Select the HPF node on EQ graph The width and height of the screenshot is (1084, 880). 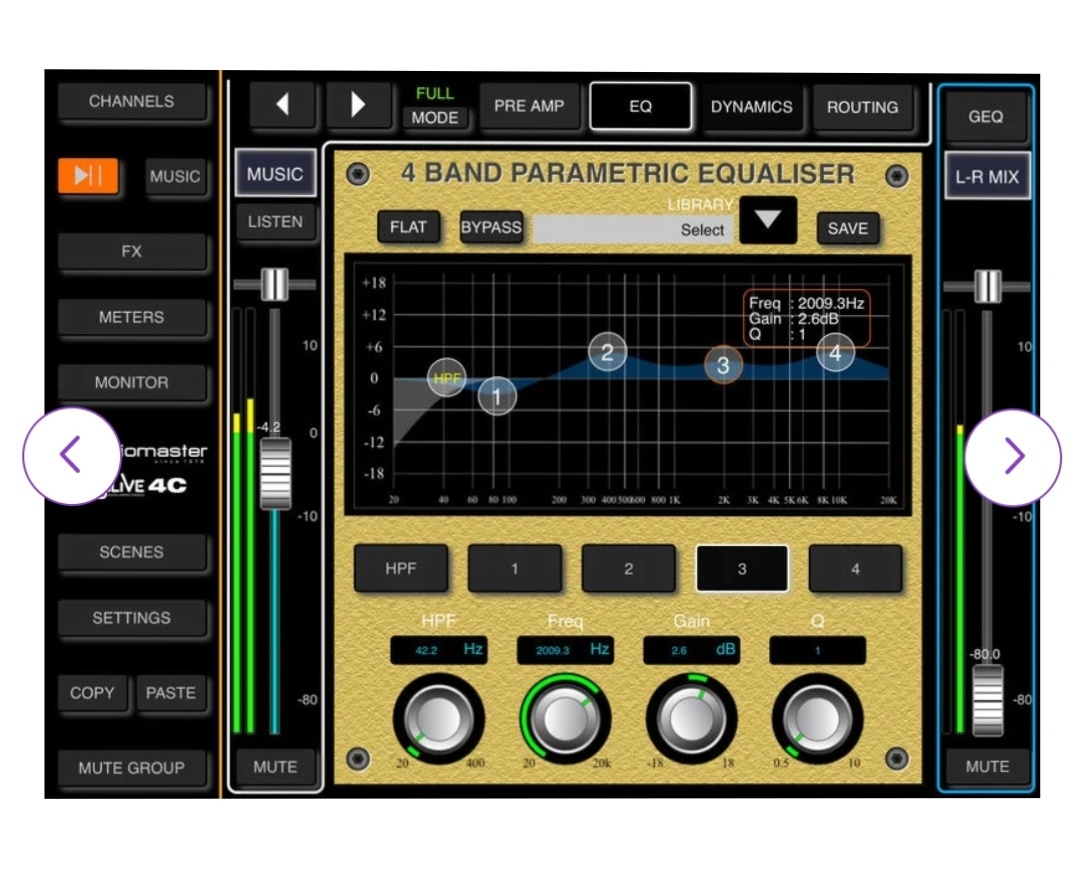[x=446, y=377]
